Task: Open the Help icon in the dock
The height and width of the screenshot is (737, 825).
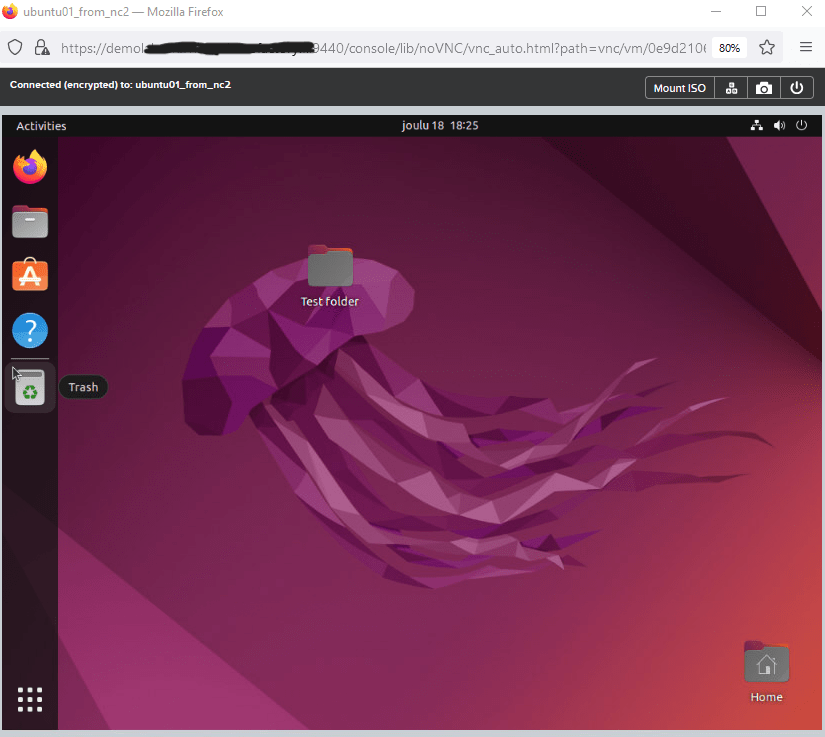Action: tap(31, 330)
